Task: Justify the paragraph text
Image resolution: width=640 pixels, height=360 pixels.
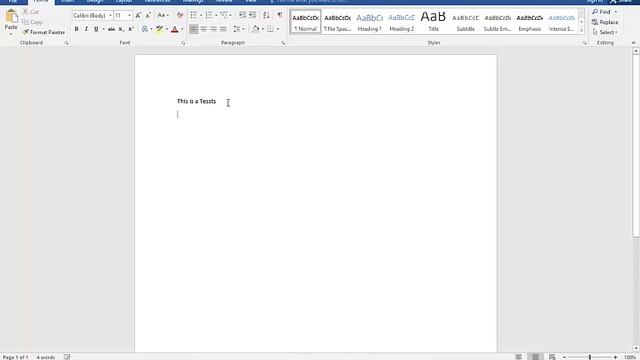Action: click(x=223, y=29)
